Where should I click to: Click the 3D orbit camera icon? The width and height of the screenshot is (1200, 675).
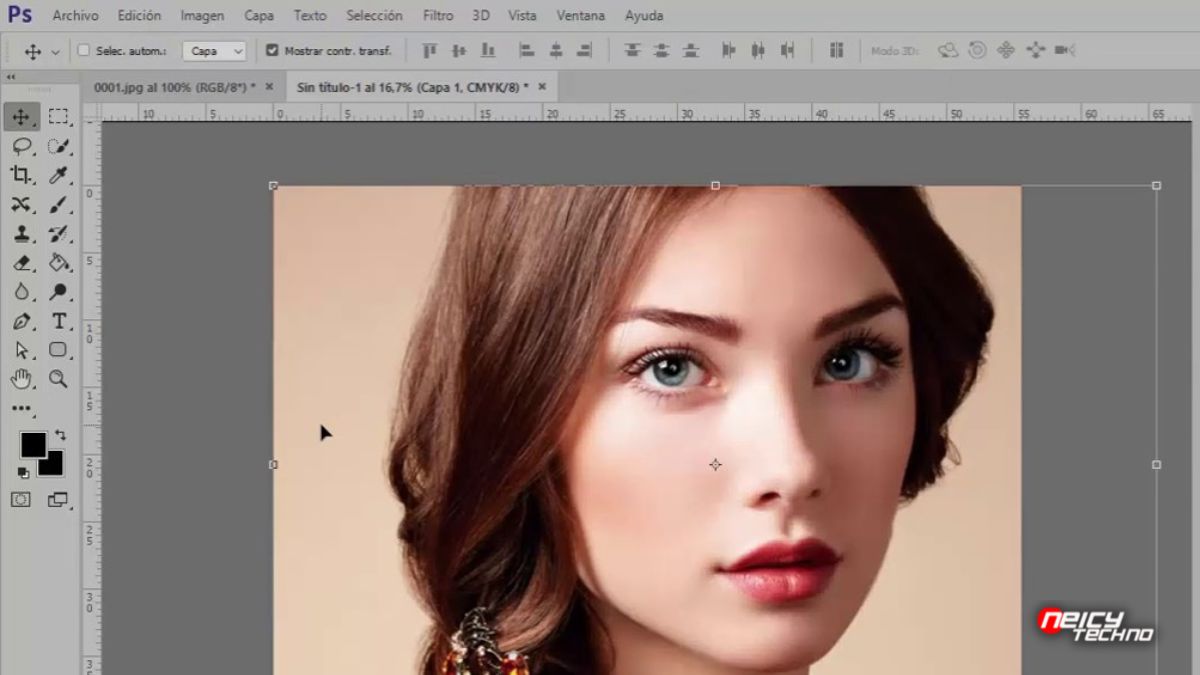(948, 50)
